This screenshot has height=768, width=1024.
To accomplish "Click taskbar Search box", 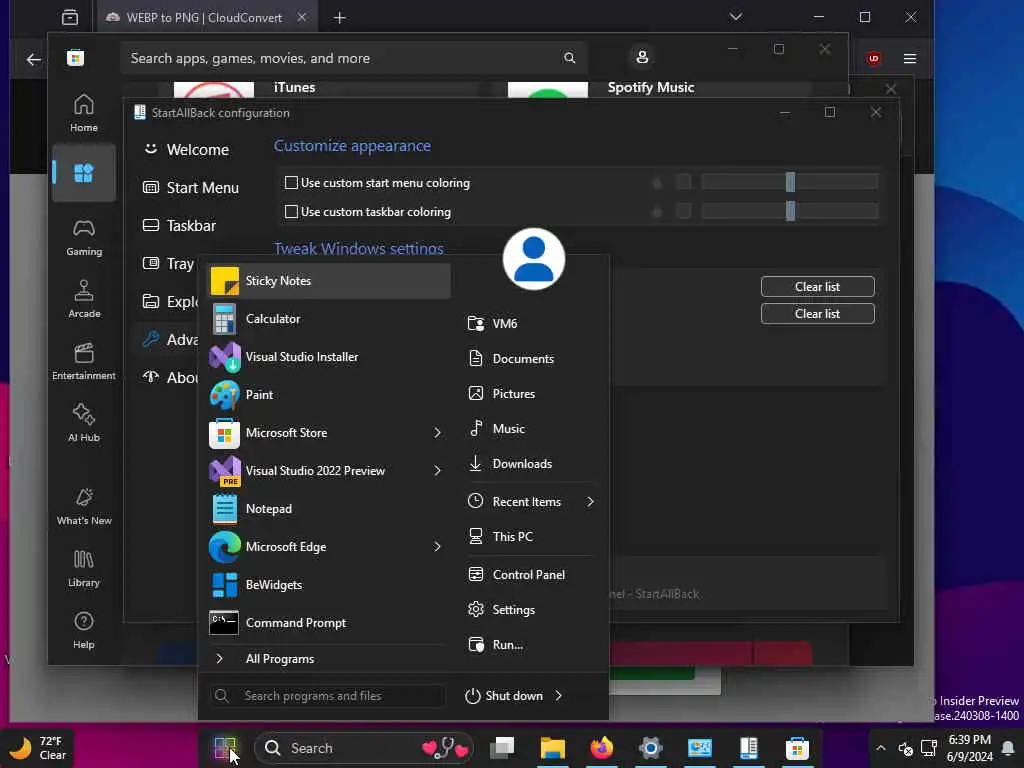I will [x=363, y=748].
